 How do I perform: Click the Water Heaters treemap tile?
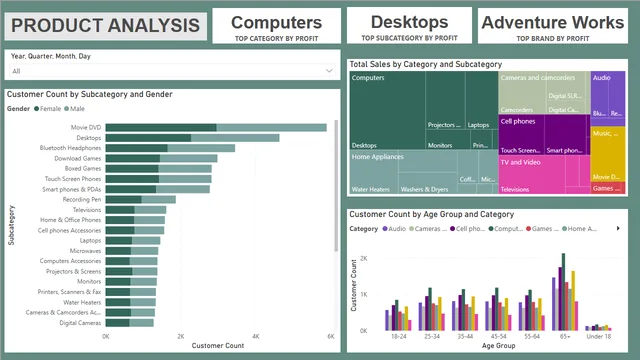click(373, 172)
